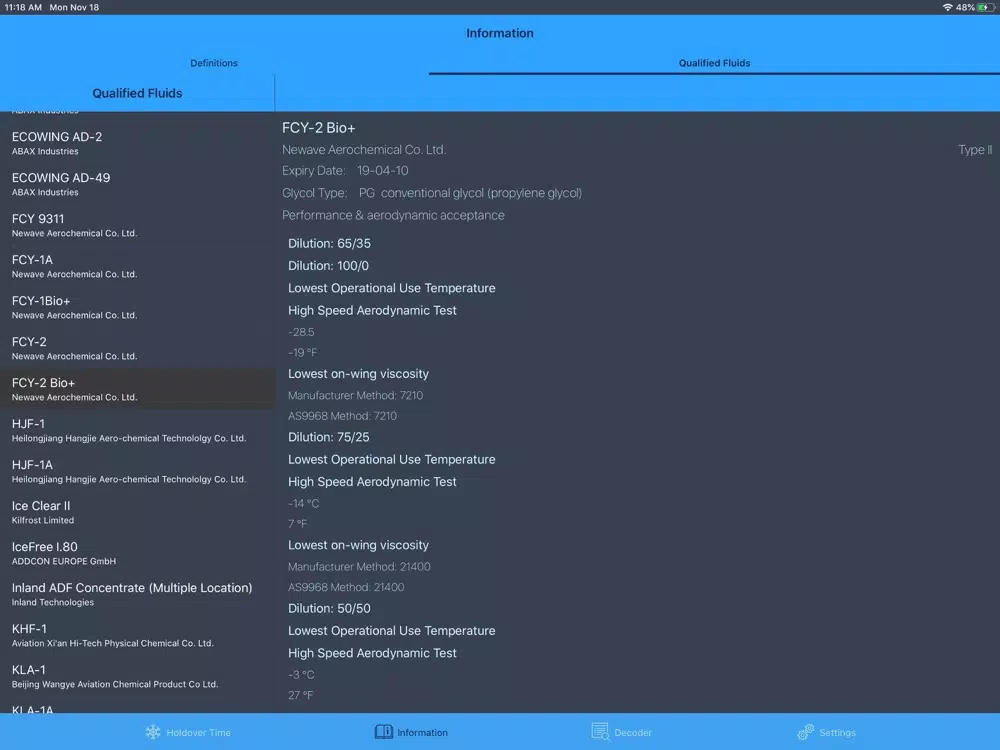This screenshot has height=750, width=1000.
Task: Click the -3 °C value
Action: [301, 675]
